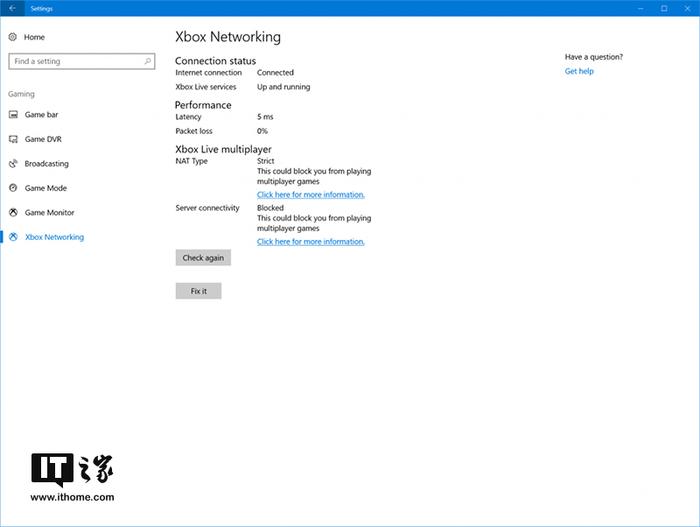Open the Game bar section

pyautogui.click(x=41, y=115)
